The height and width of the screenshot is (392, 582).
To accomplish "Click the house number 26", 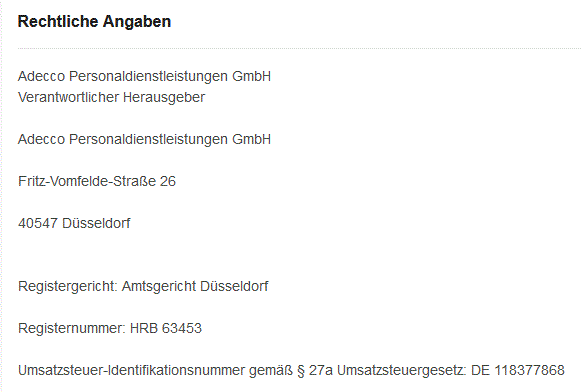I will pyautogui.click(x=168, y=181).
